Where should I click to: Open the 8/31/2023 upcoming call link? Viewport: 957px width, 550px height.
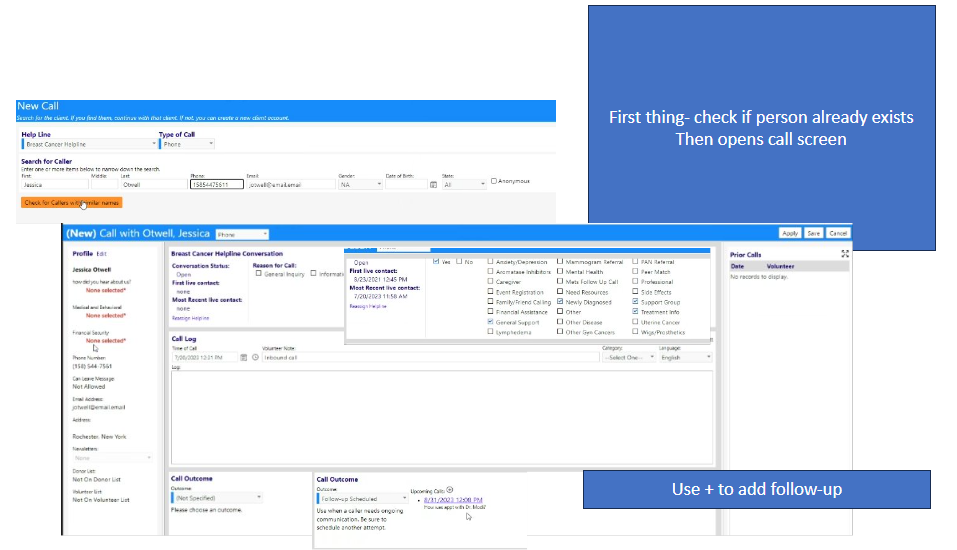(453, 500)
